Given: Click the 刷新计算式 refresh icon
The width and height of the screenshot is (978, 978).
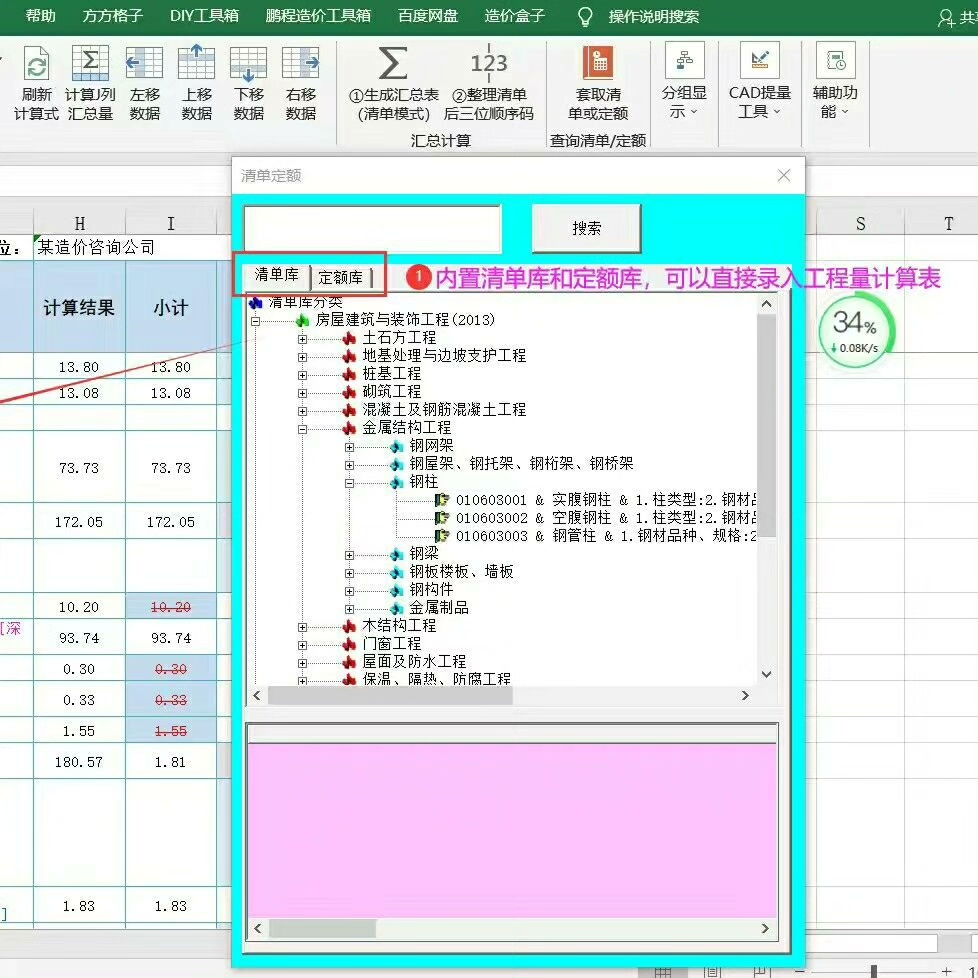Looking at the screenshot, I should coord(37,66).
